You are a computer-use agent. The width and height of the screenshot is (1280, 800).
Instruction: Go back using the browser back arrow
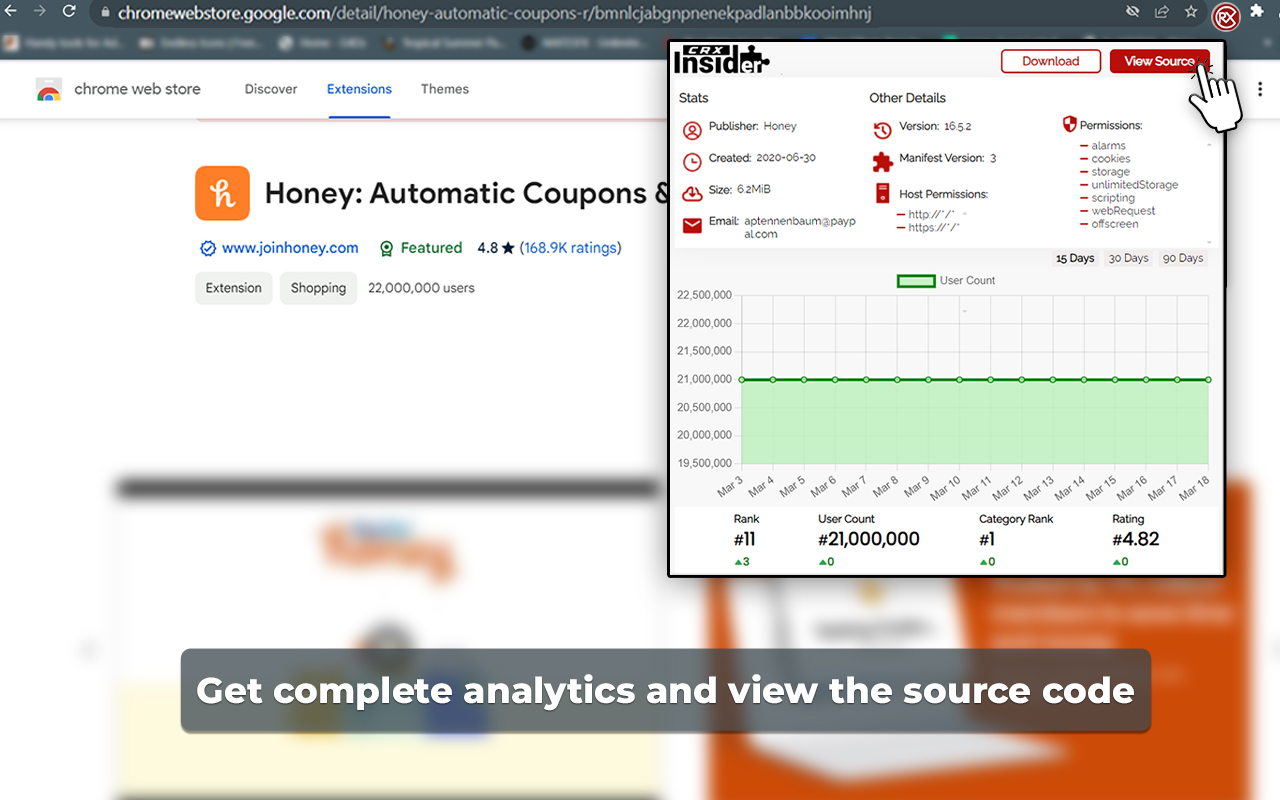pos(11,12)
